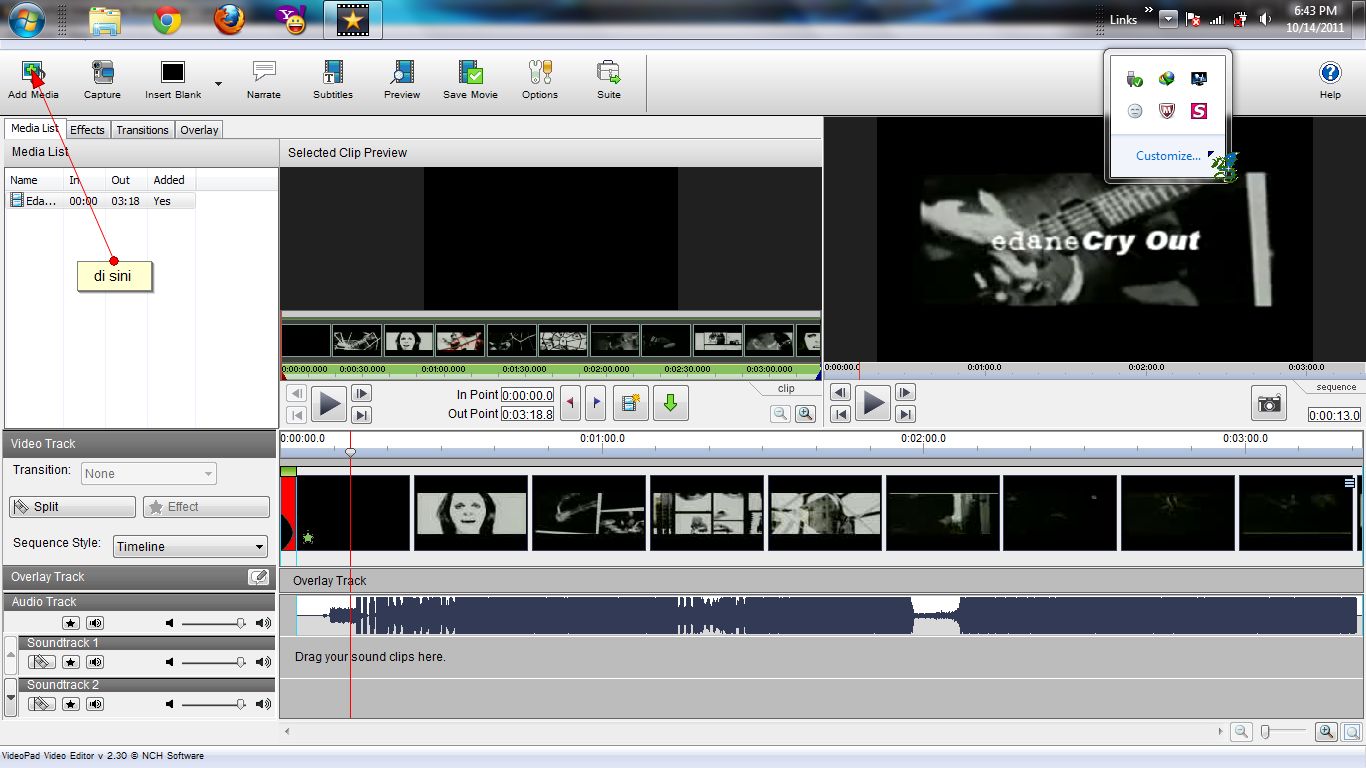The height and width of the screenshot is (768, 1366).
Task: Zoom out the sequence timeline
Action: 1241,732
